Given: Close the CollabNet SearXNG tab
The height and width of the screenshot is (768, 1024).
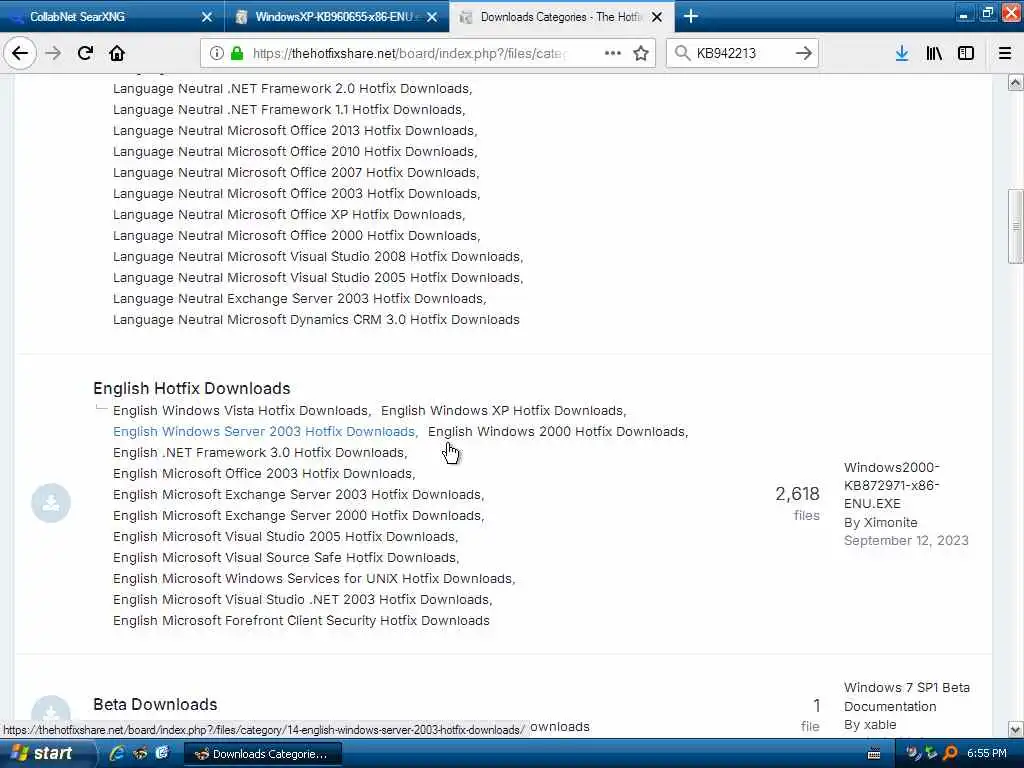Looking at the screenshot, I should pyautogui.click(x=207, y=17).
